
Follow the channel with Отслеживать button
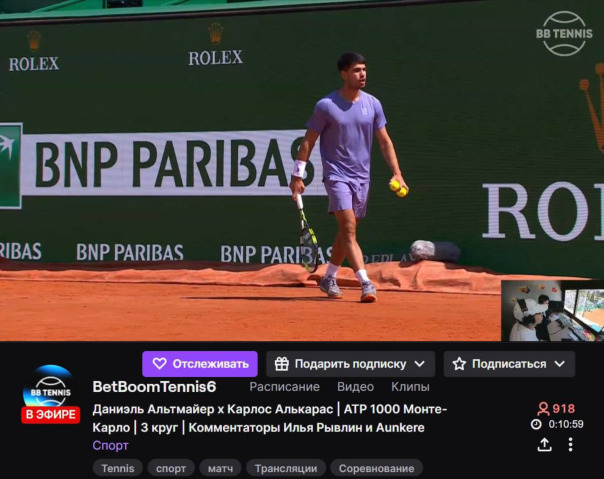click(x=200, y=364)
